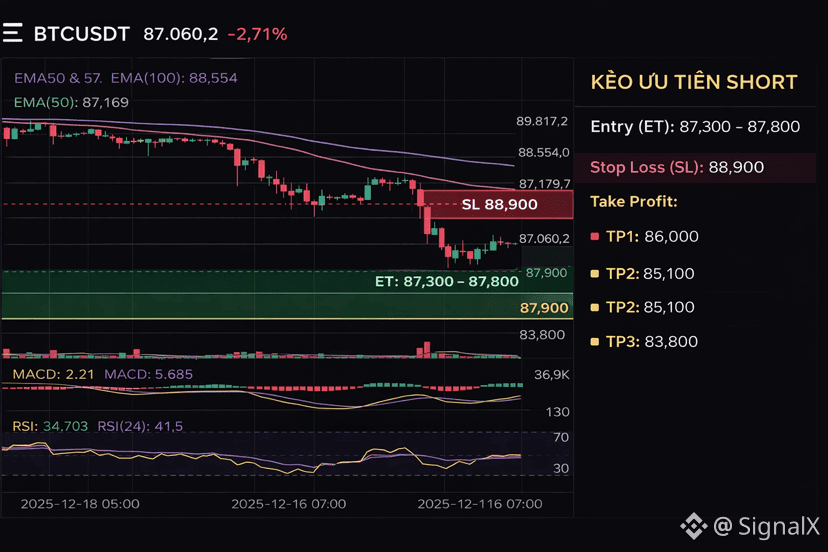Click the Take Profit: heading
The height and width of the screenshot is (552, 828).
click(634, 202)
